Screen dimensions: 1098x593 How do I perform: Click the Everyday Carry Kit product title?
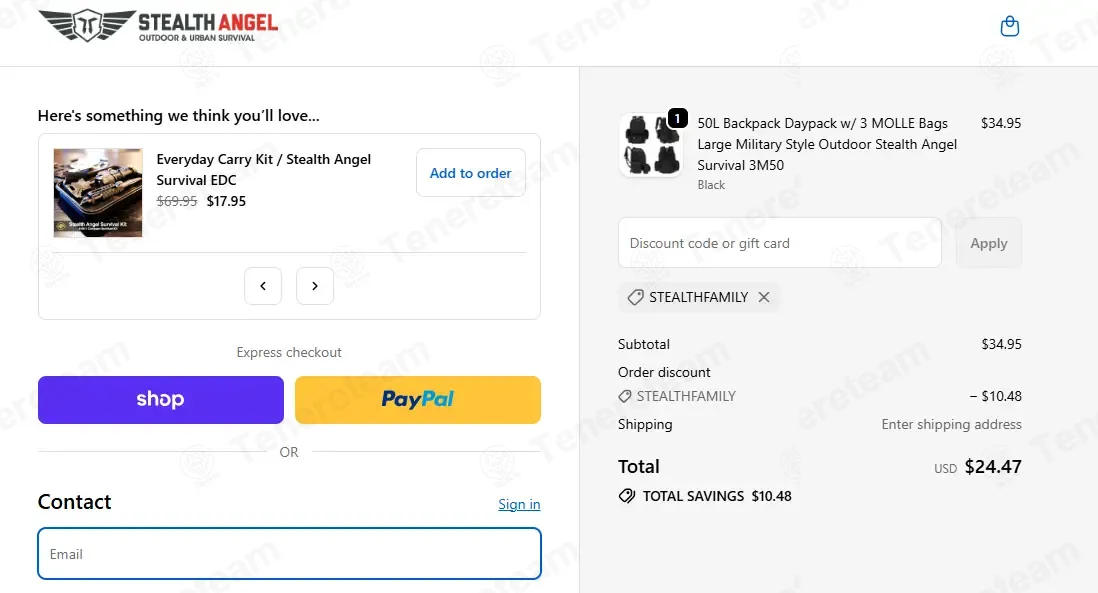coord(263,169)
